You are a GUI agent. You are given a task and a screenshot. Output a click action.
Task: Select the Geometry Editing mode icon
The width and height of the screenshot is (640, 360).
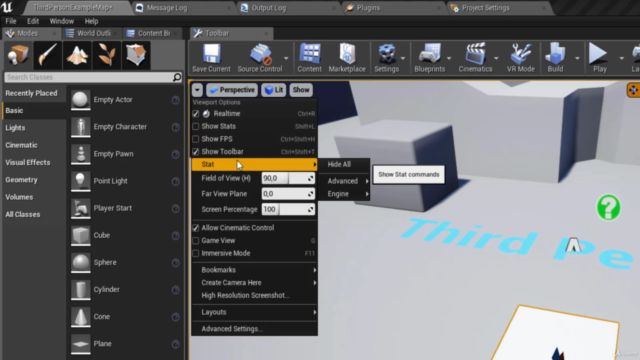point(136,55)
